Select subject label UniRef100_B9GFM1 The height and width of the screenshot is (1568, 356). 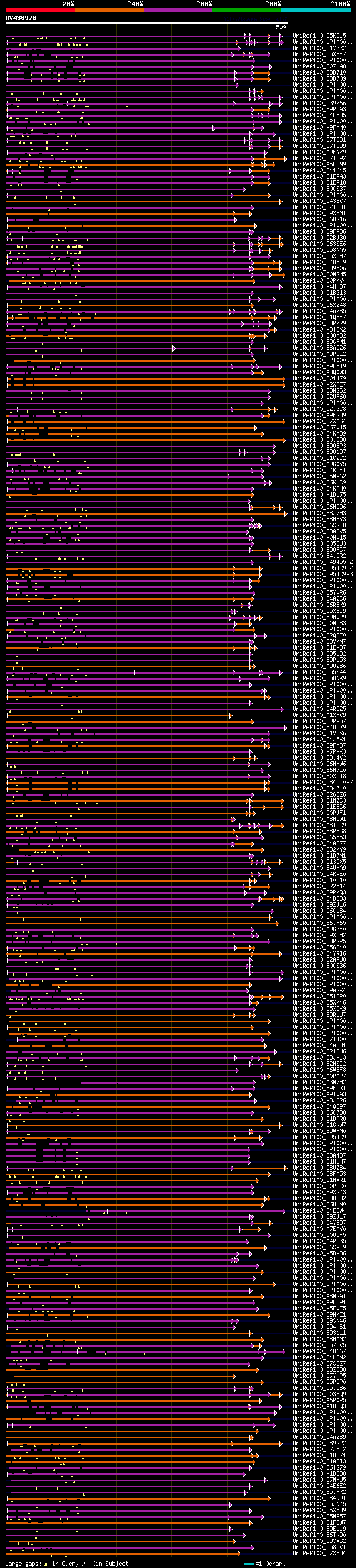tap(319, 342)
